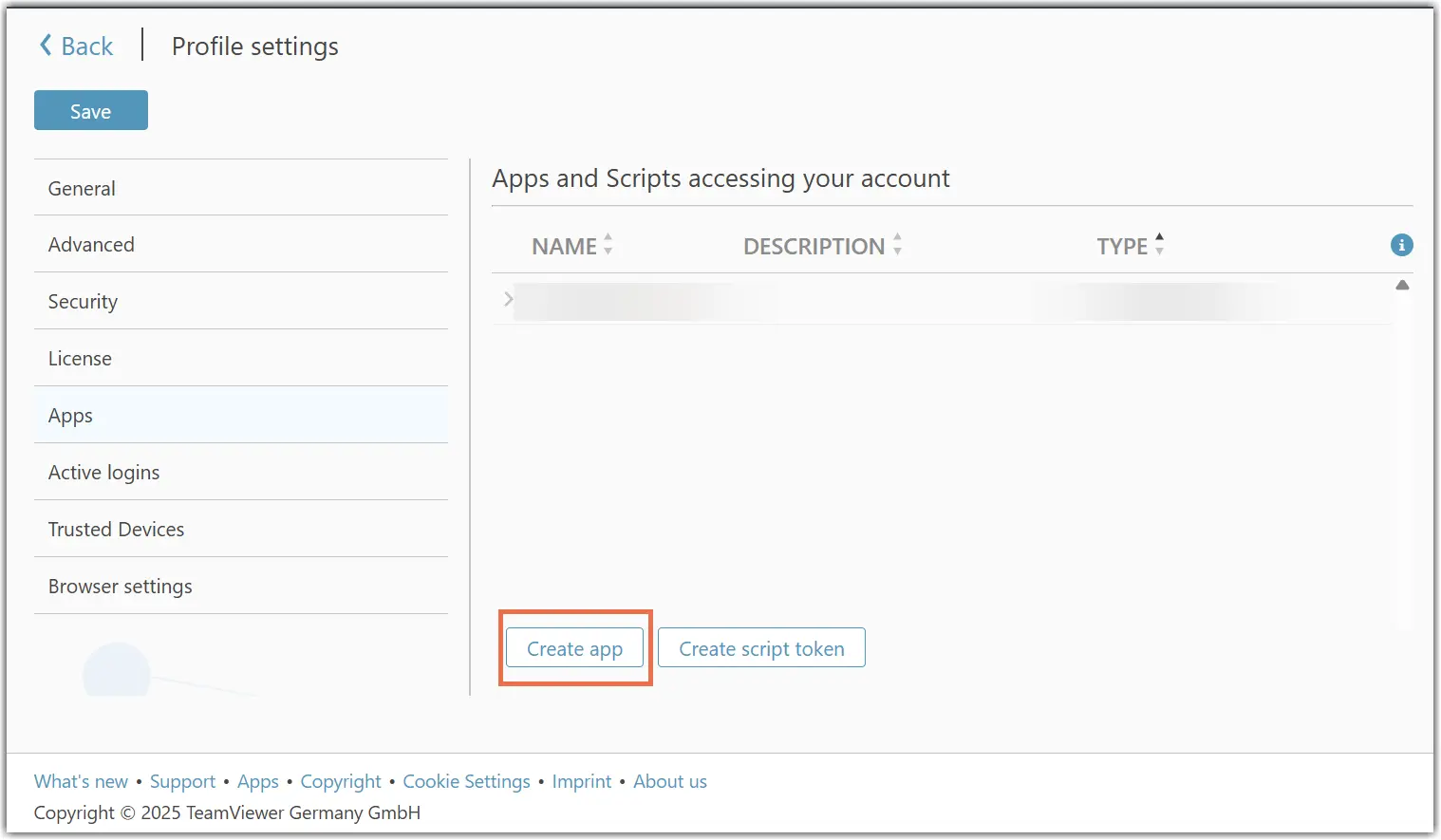Open the Advanced settings section
The image size is (1441, 840).
[x=241, y=245]
